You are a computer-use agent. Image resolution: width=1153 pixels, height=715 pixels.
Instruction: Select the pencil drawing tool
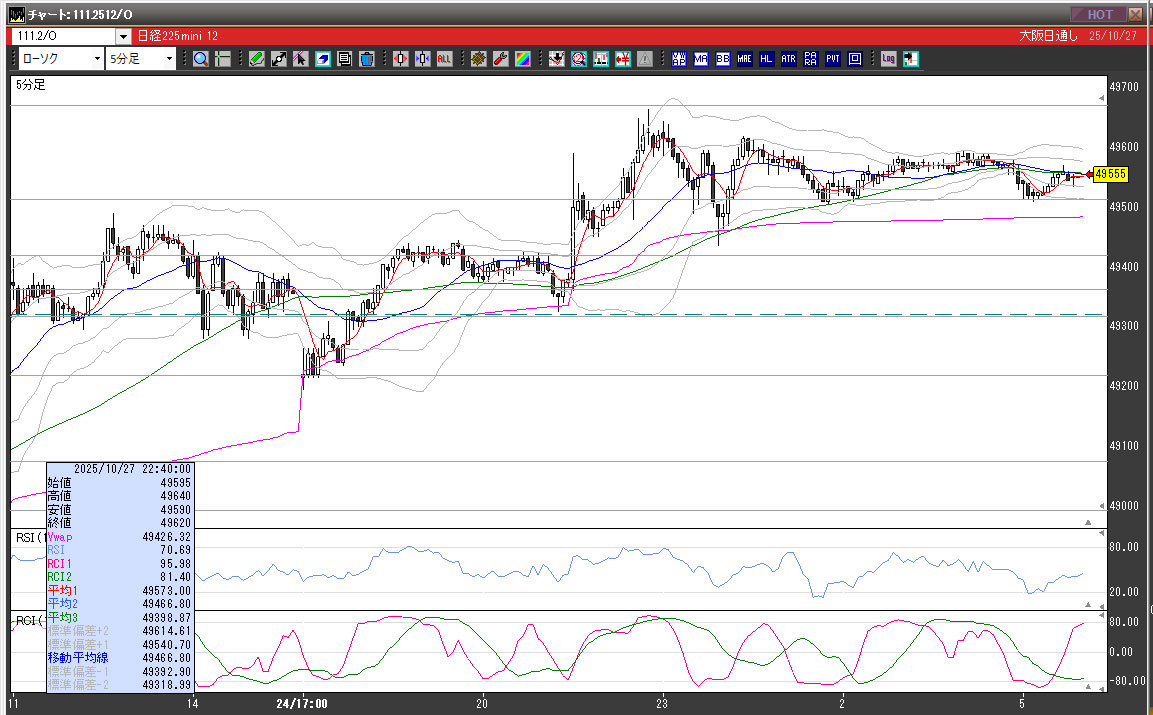[x=257, y=59]
